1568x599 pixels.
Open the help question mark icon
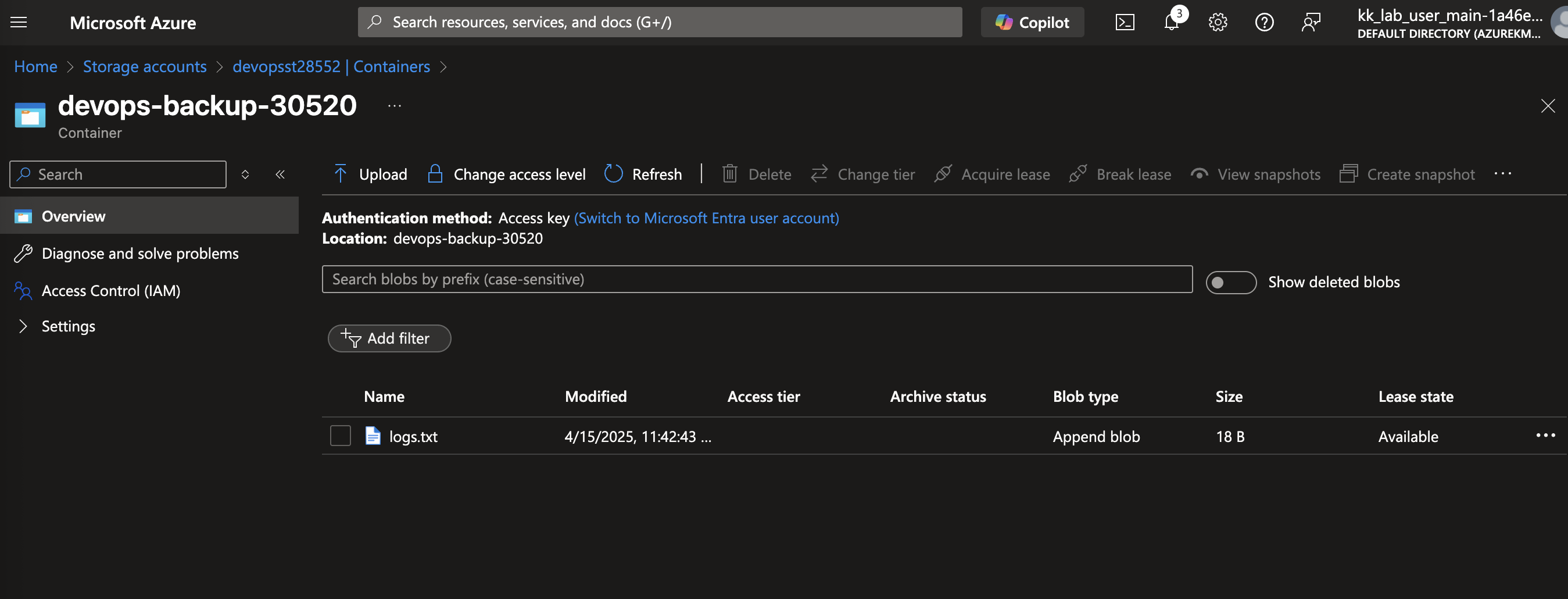1264,23
